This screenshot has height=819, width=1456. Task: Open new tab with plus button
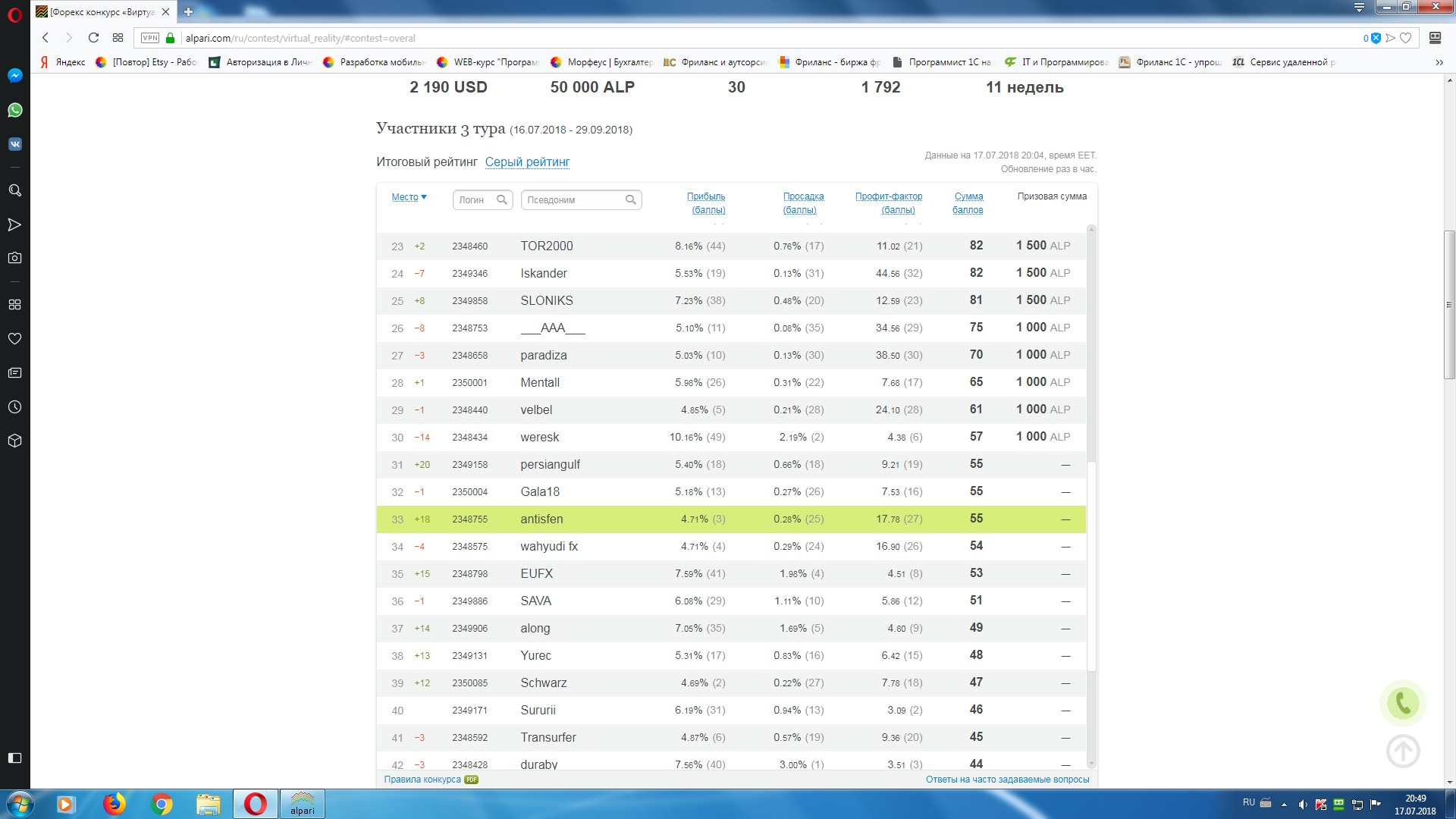[x=188, y=11]
